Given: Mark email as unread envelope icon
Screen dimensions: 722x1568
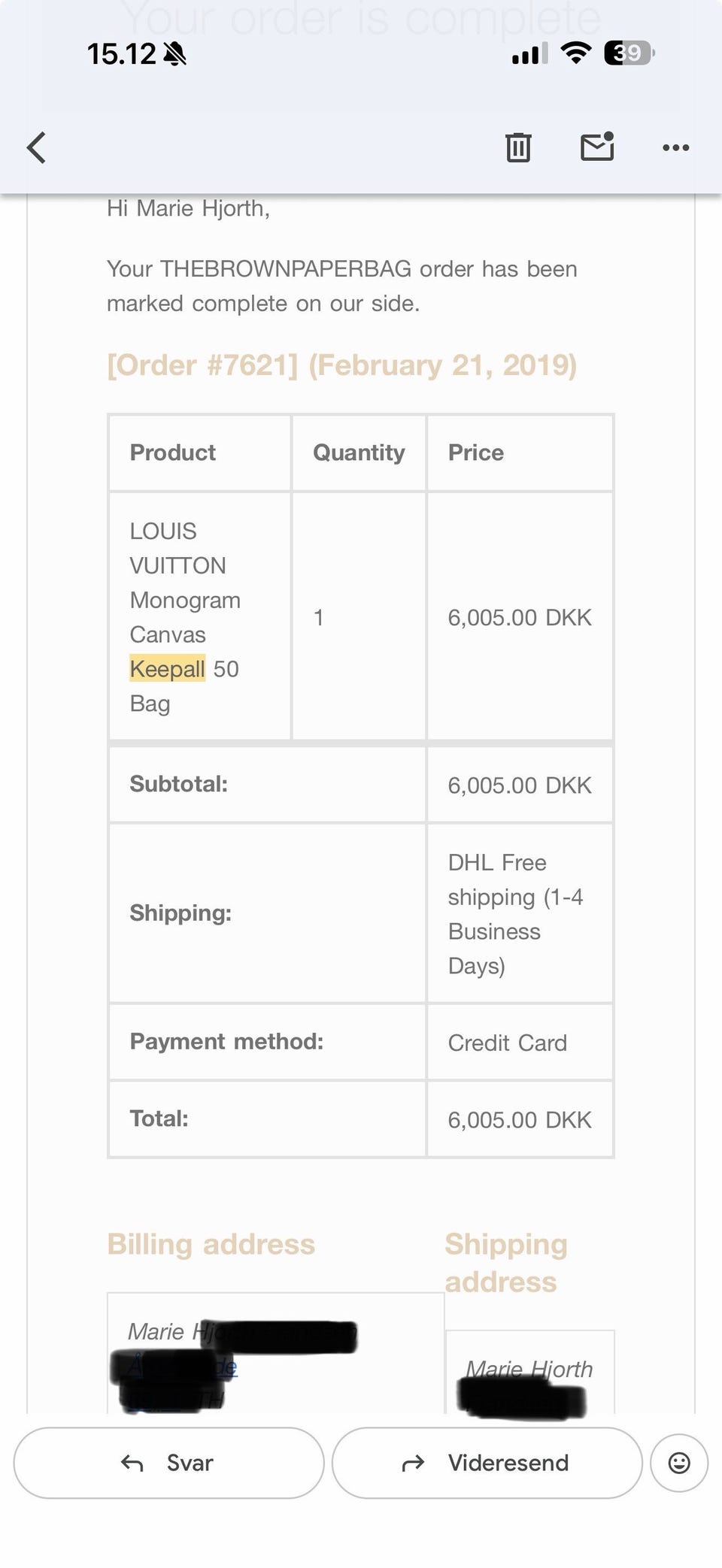Looking at the screenshot, I should 597,147.
